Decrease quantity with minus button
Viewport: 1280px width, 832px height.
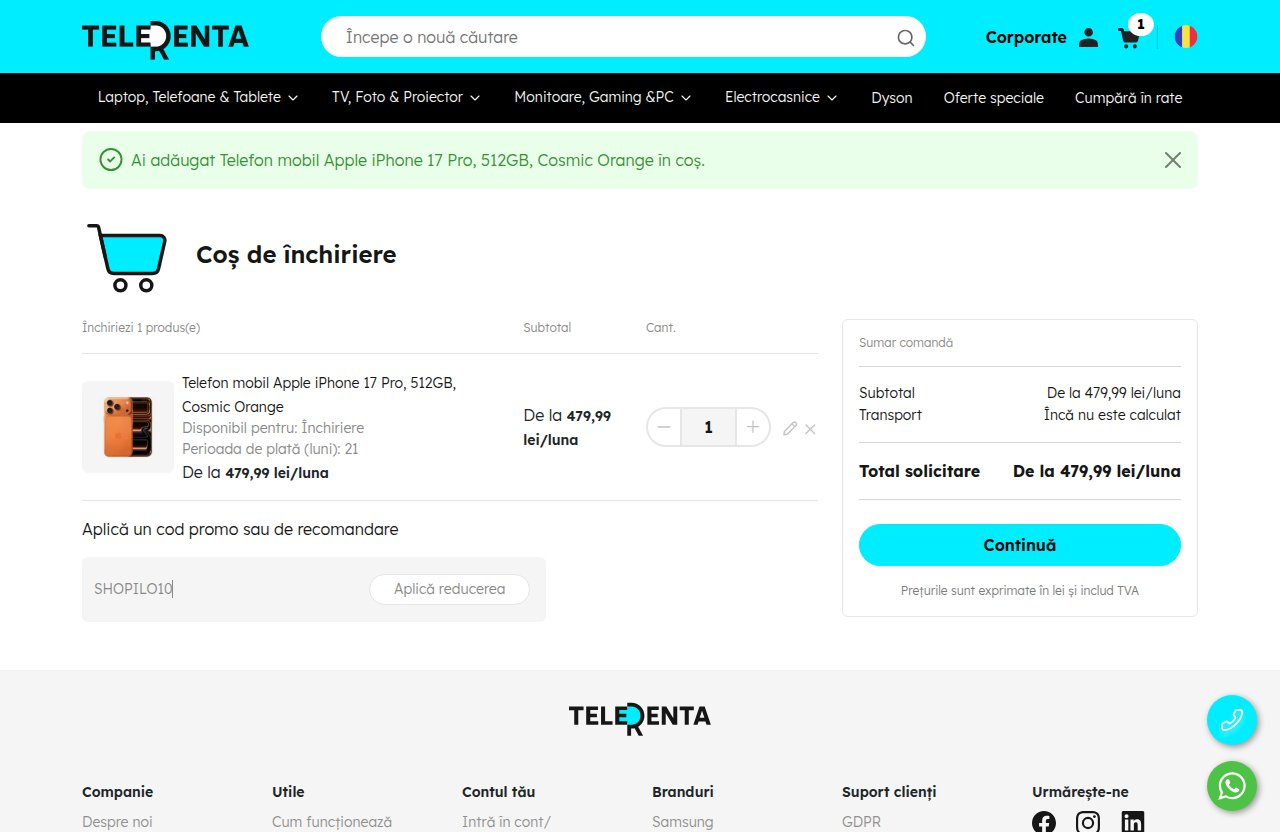664,427
